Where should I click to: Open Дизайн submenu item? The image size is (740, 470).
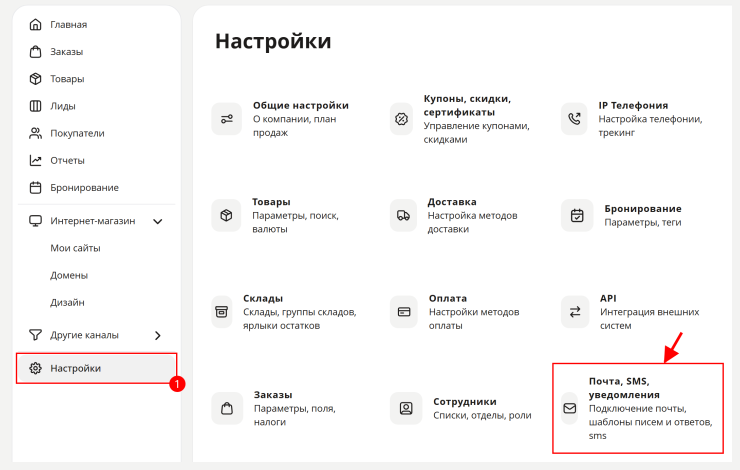tap(67, 302)
